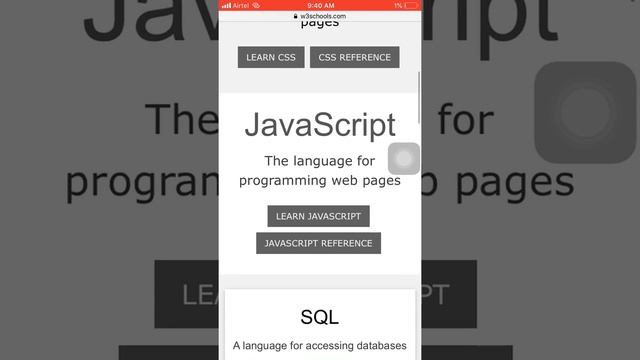Tap the battery icon in status bar
This screenshot has width=640, height=360.
411,5
